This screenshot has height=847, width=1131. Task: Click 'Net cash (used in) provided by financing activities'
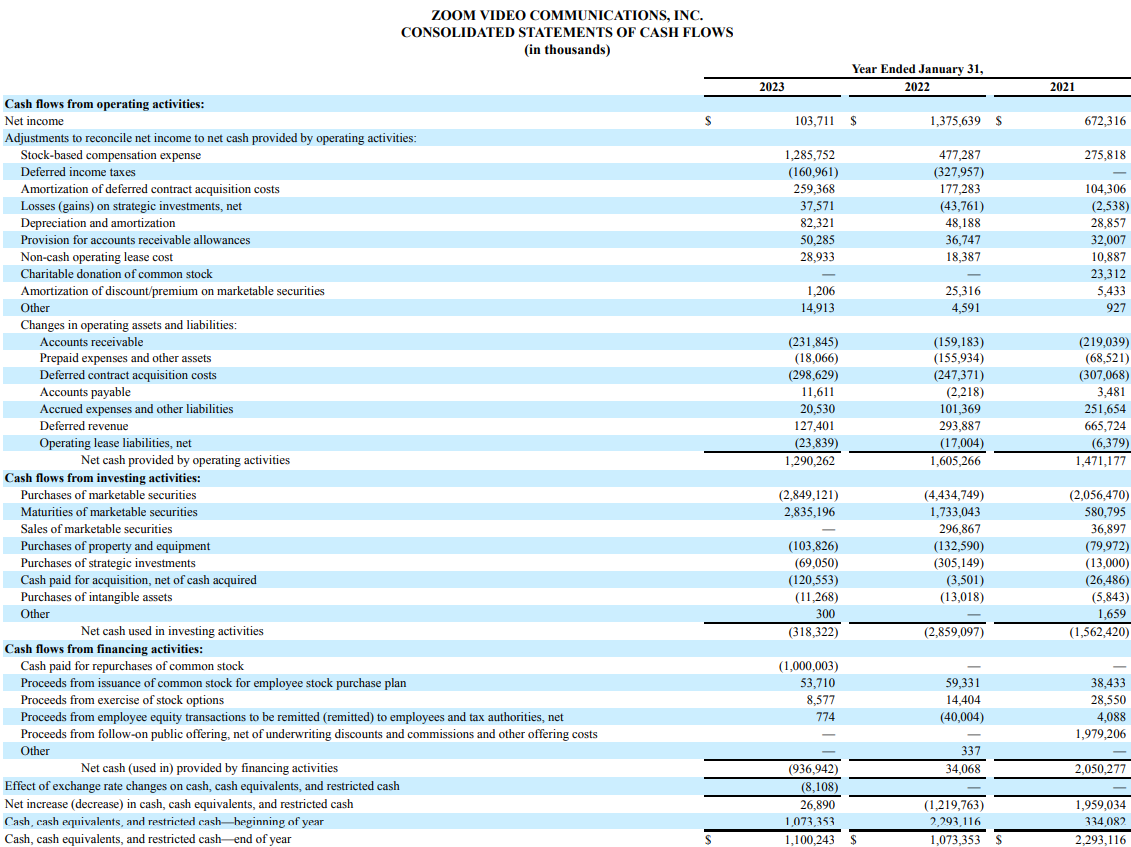pos(209,768)
